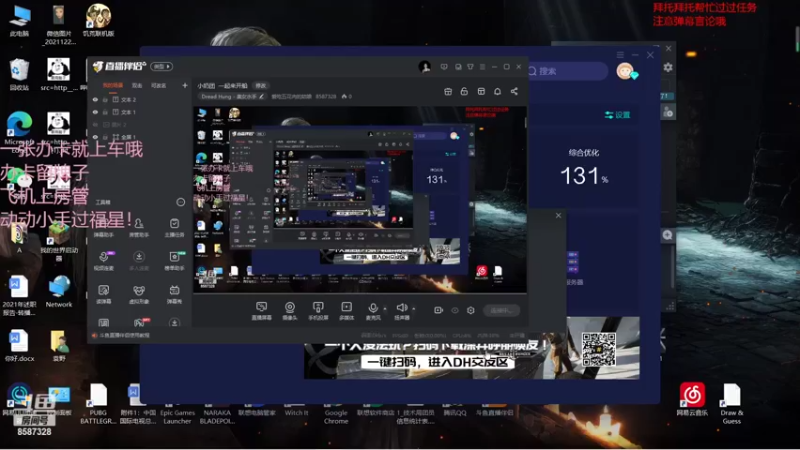Open the toolbox more options circle icon
800x450 pixels.
[181, 202]
